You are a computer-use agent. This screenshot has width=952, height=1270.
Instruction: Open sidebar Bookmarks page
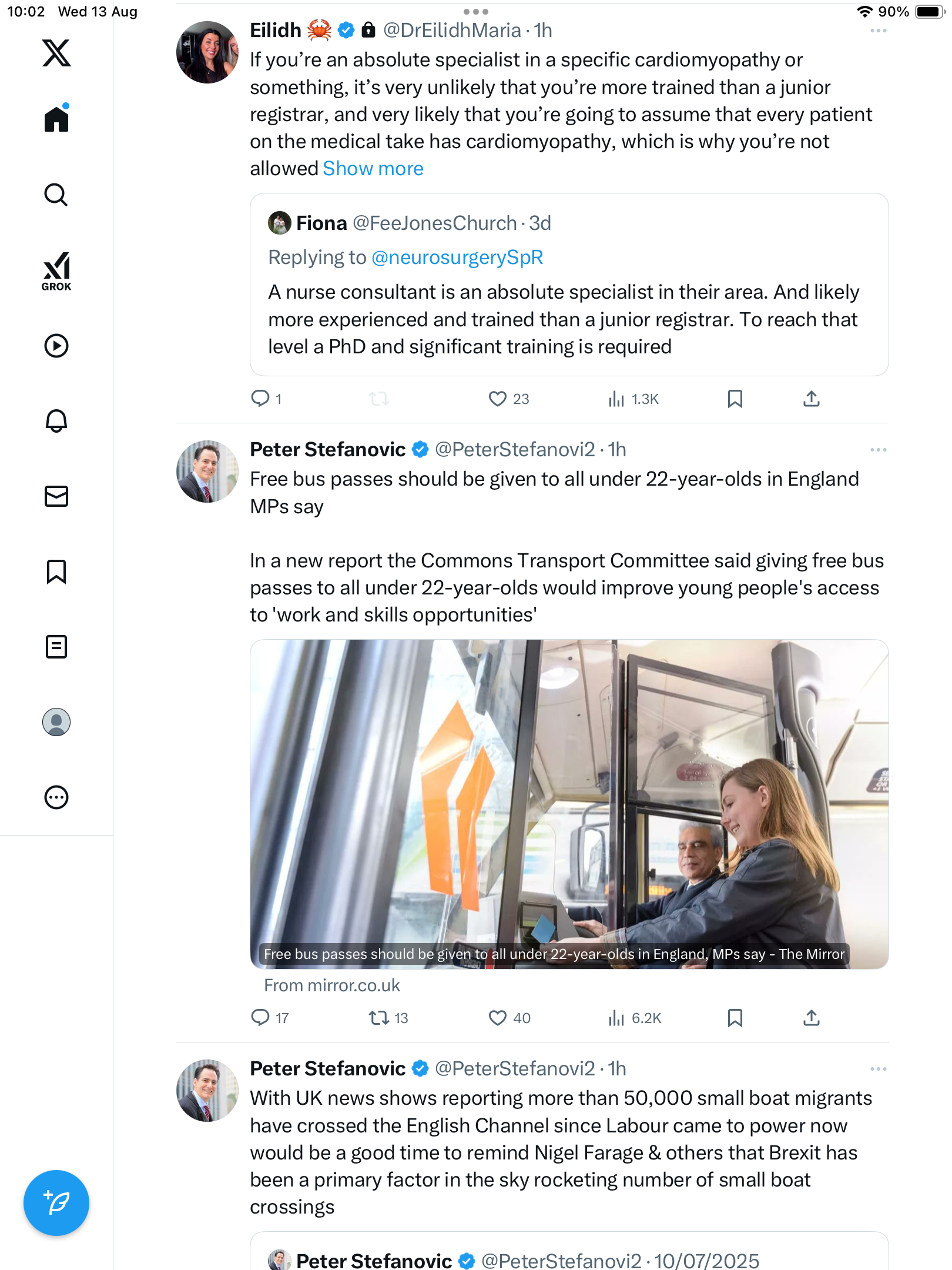[x=56, y=571]
